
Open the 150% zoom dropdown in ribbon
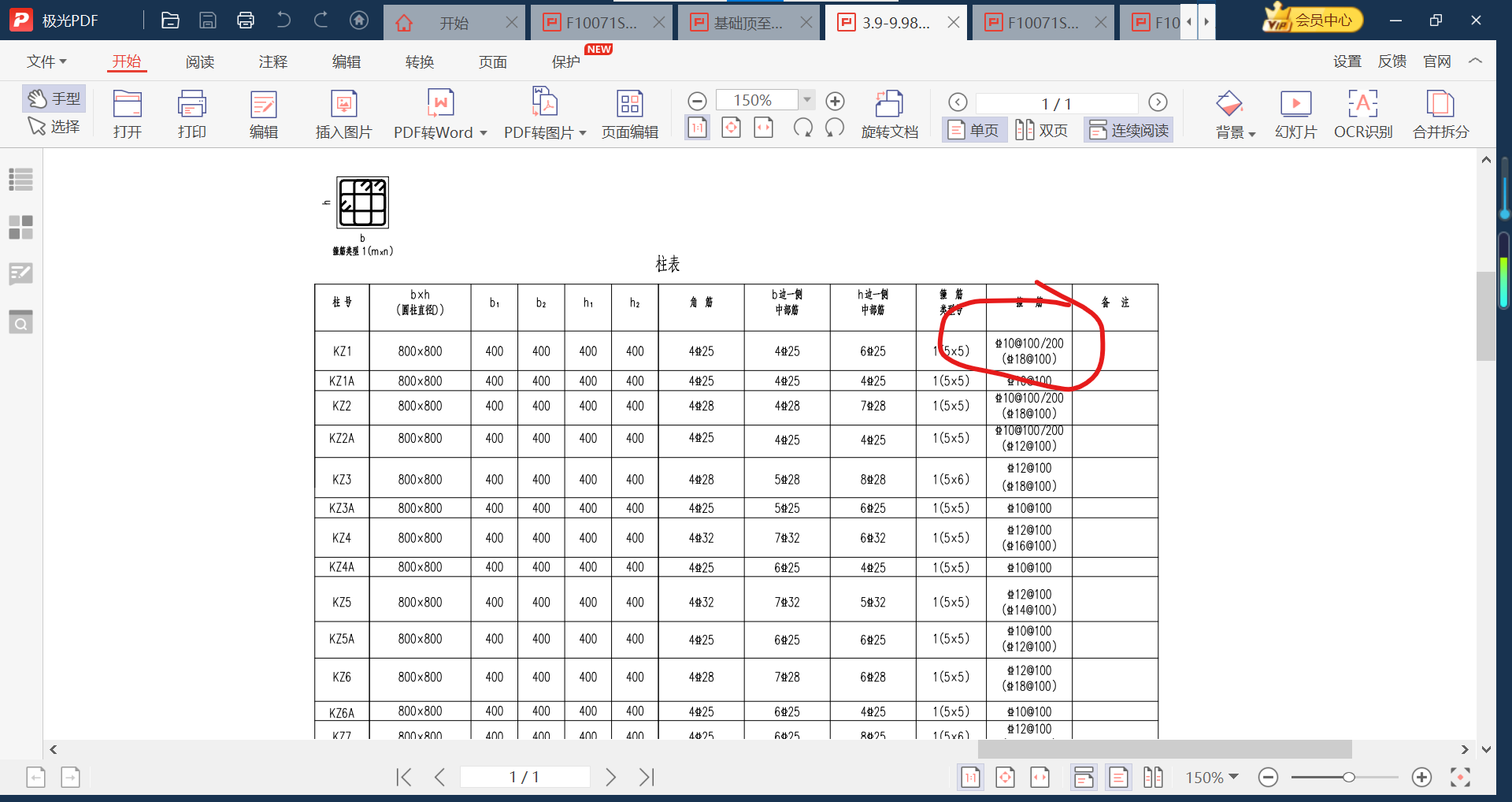[806, 100]
